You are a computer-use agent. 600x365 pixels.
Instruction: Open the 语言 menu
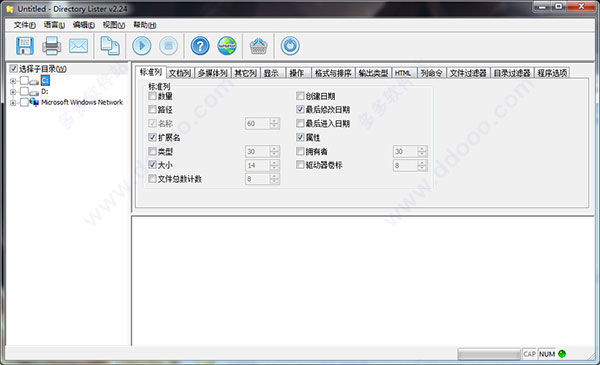coord(54,25)
